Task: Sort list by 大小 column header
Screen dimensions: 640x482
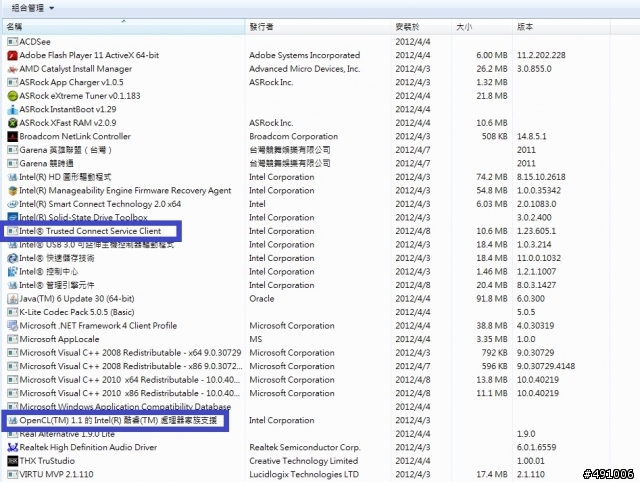Action: (x=482, y=27)
